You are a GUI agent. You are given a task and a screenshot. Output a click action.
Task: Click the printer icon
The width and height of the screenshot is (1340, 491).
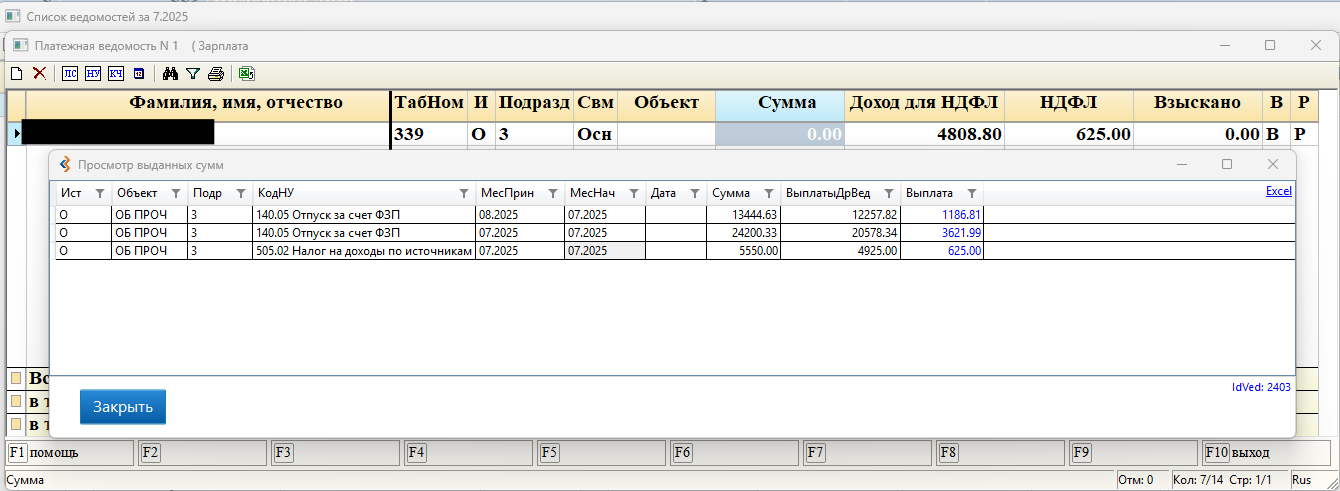click(x=216, y=73)
